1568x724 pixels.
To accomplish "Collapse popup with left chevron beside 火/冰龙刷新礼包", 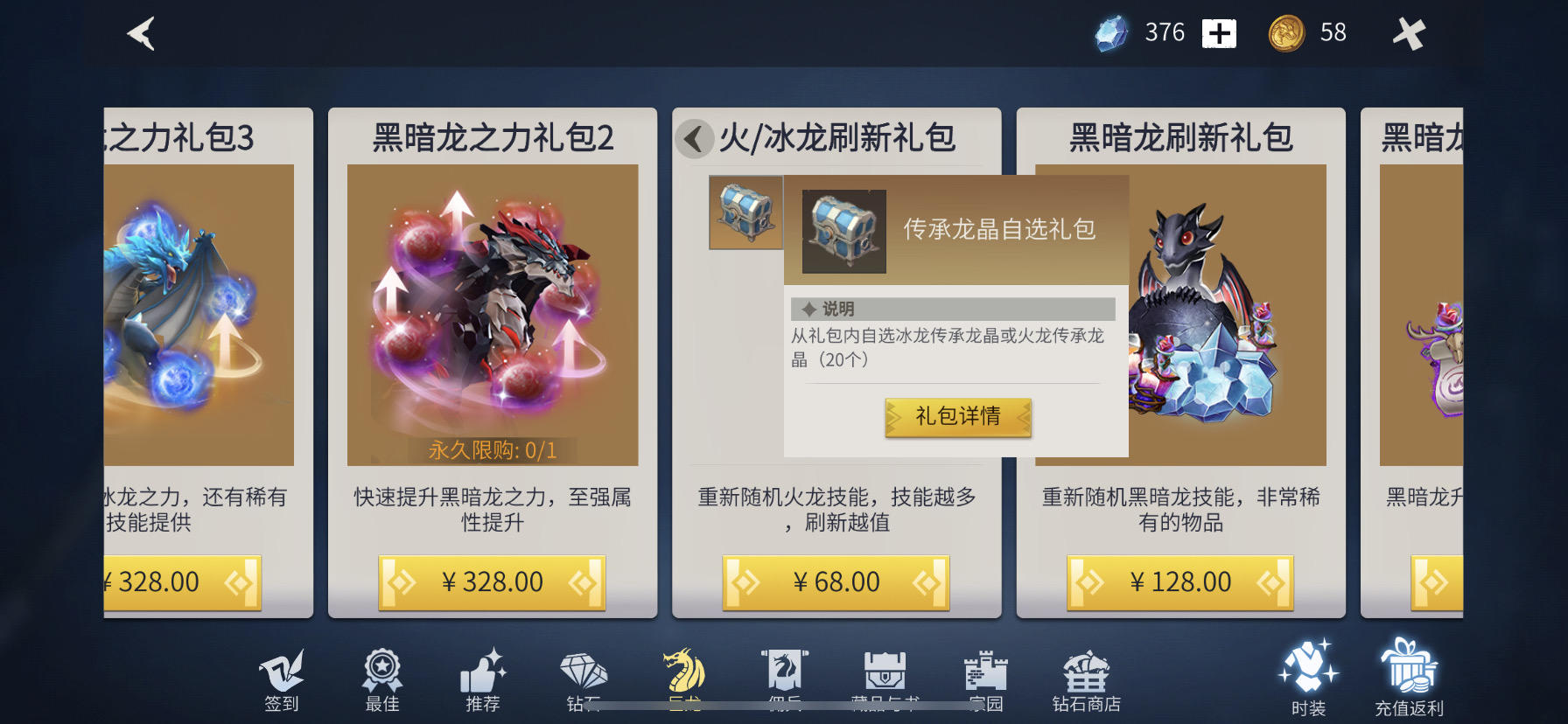I will 696,138.
